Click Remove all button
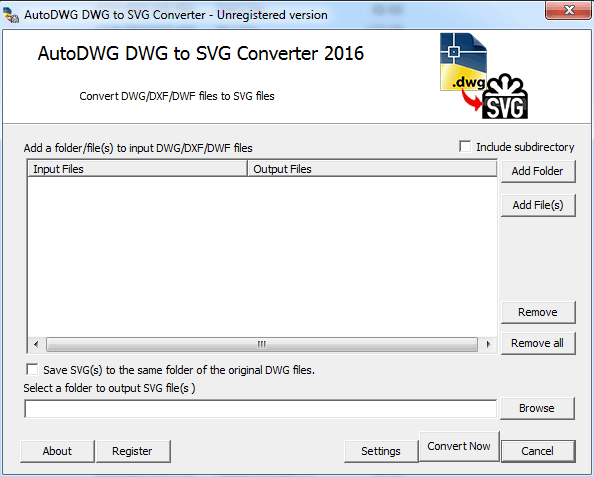The image size is (594, 477). click(538, 343)
